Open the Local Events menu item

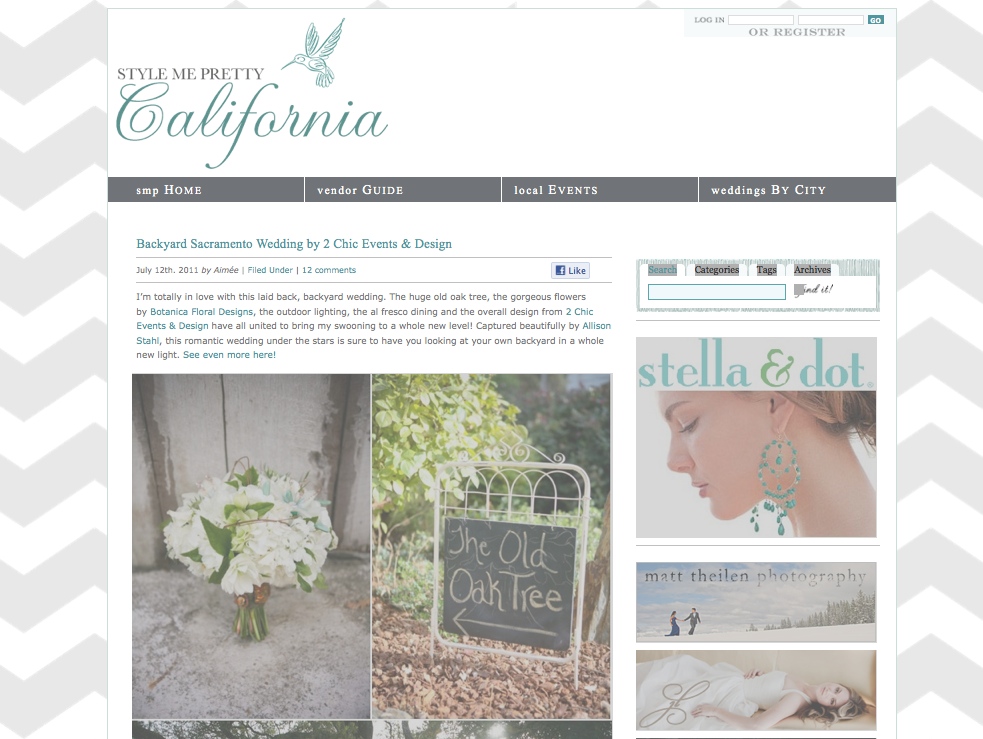pyautogui.click(x=600, y=190)
